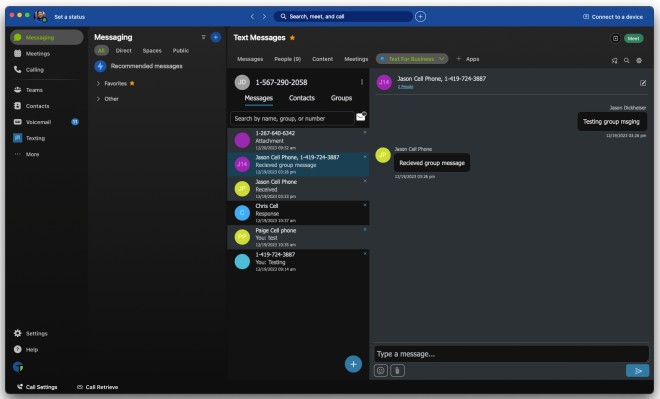Set a status
The height and width of the screenshot is (399, 660).
[69, 17]
